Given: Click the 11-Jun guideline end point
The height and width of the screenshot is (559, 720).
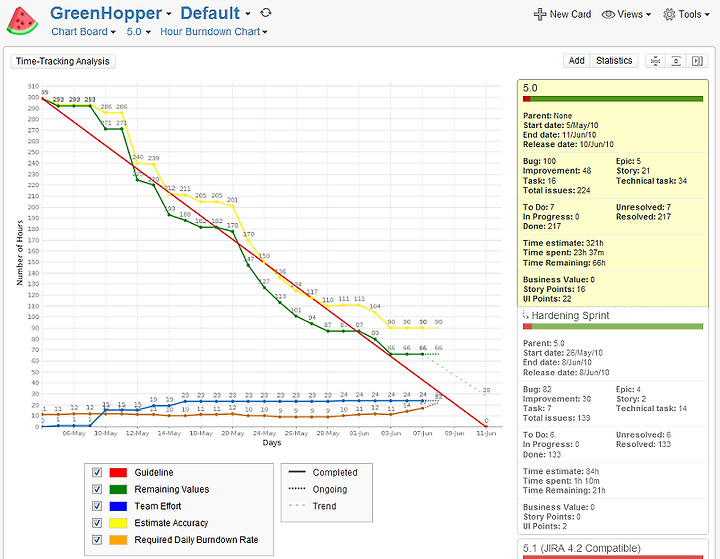Looking at the screenshot, I should click(486, 426).
